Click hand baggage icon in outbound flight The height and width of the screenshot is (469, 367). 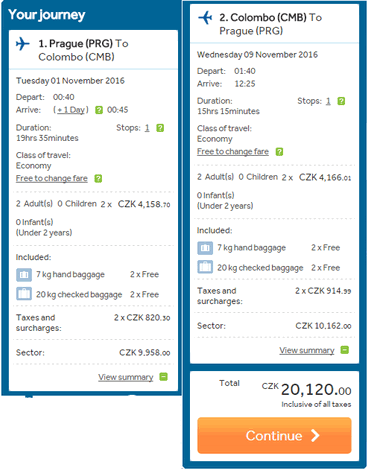coord(24,275)
